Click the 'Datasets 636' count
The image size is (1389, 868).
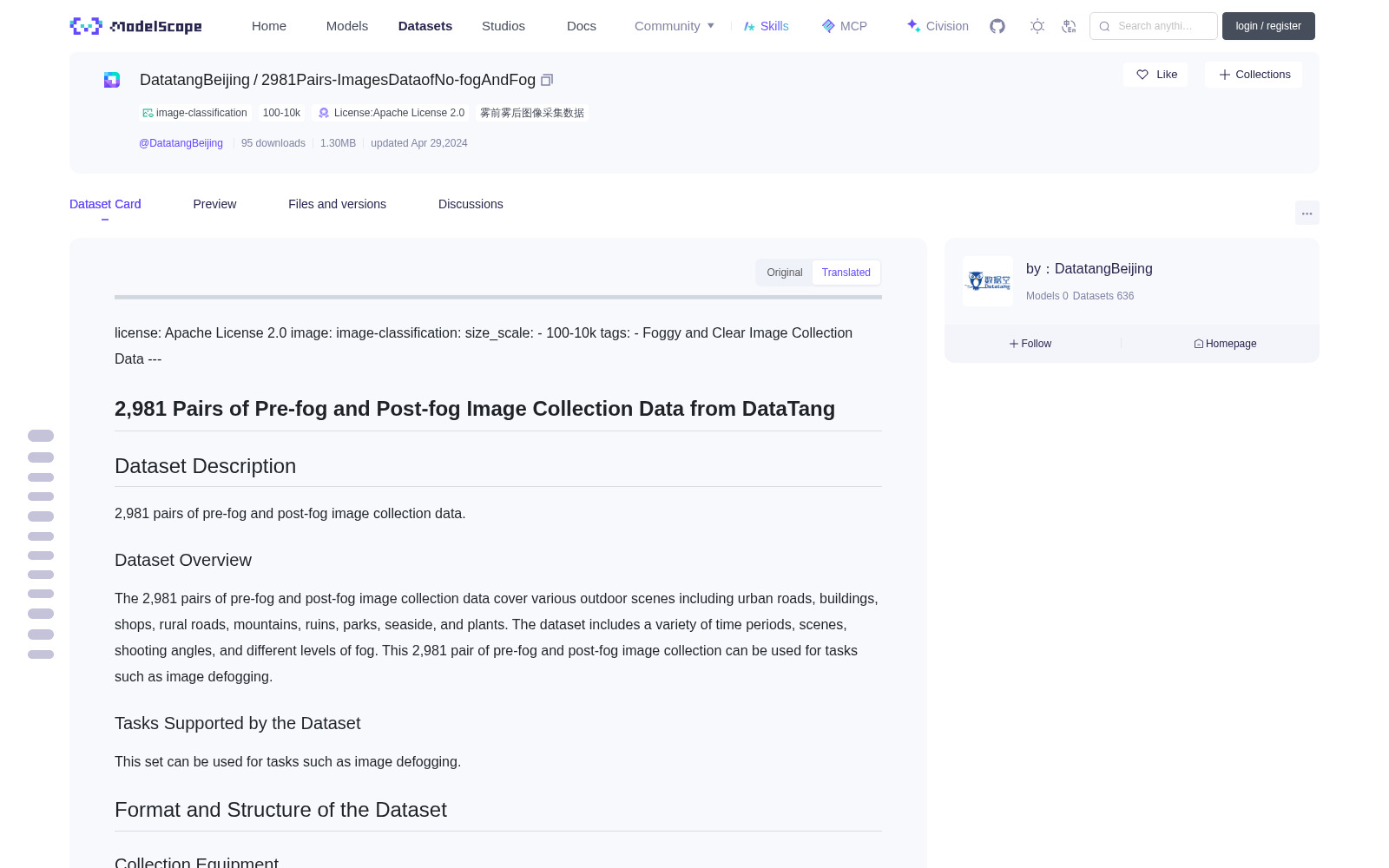point(1103,296)
